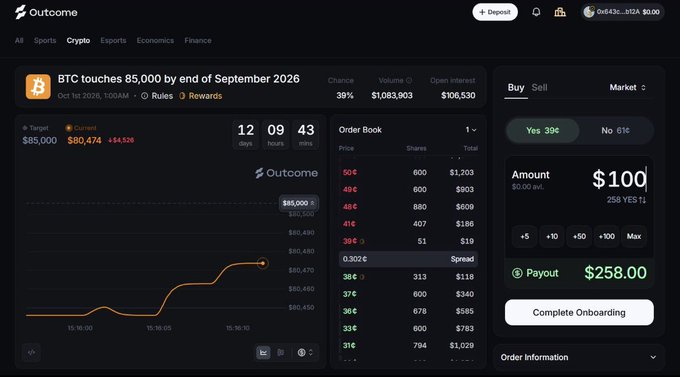Click the Rewards coin icon
Viewport: 680px width, 377px height.
coord(182,96)
